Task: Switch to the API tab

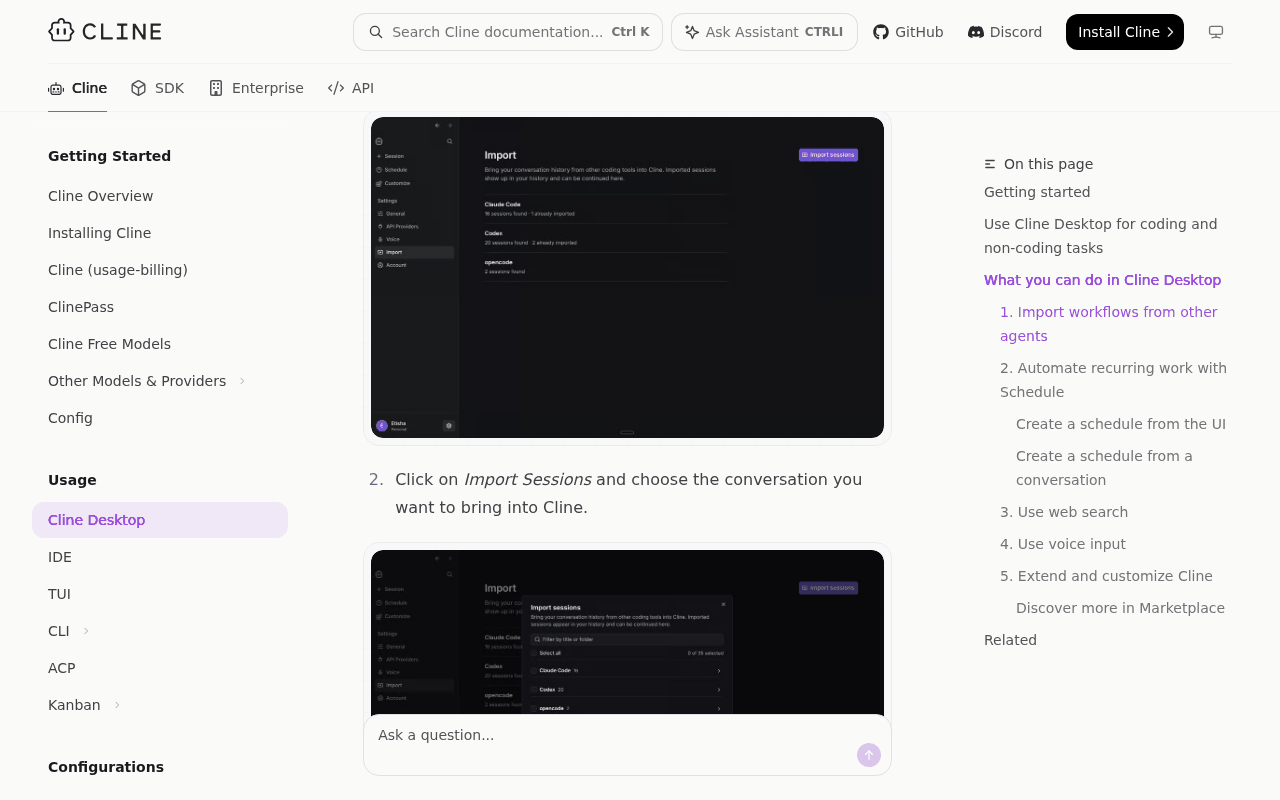Action: pyautogui.click(x=351, y=88)
